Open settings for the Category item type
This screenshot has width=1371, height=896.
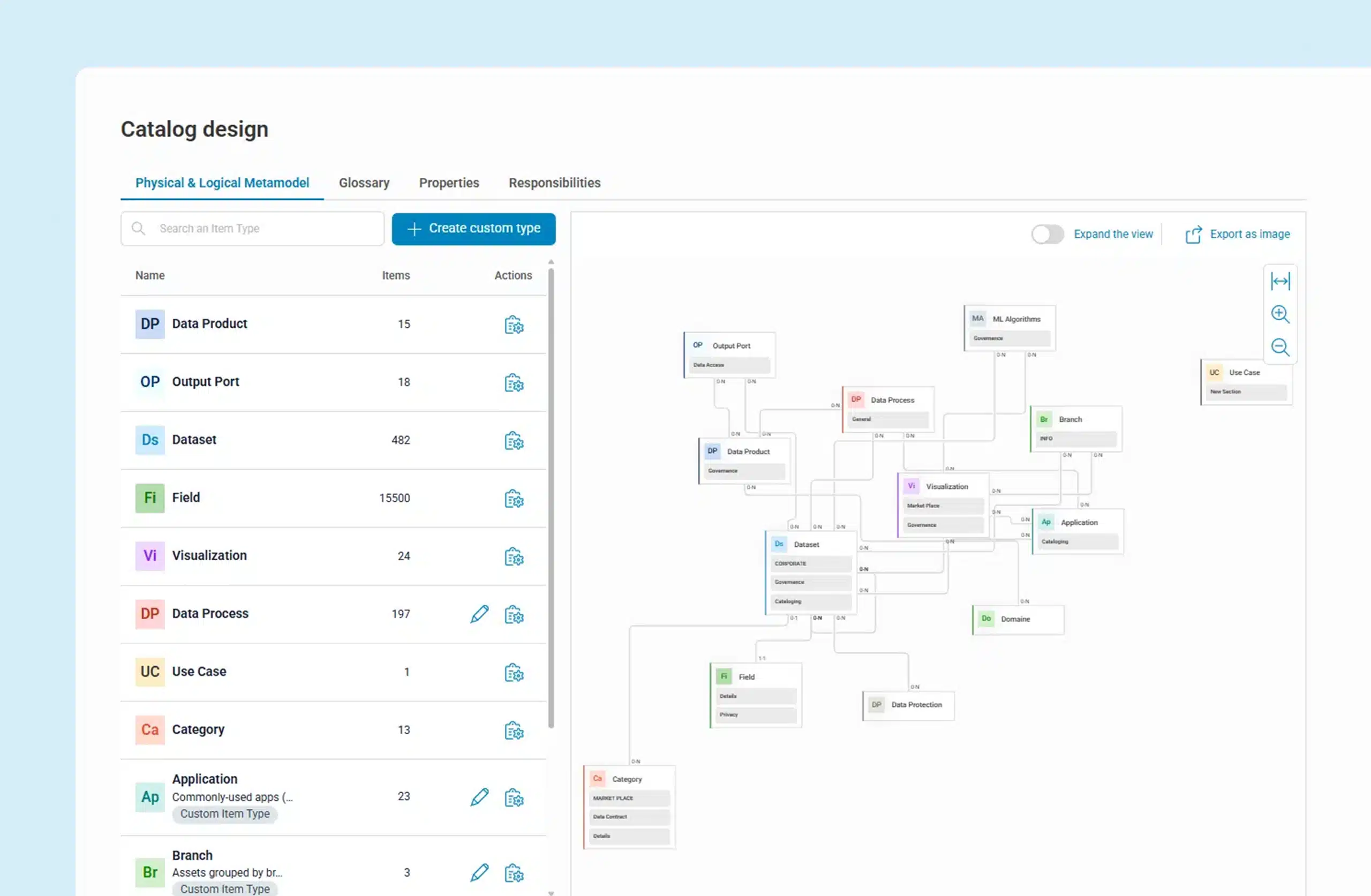tap(514, 731)
